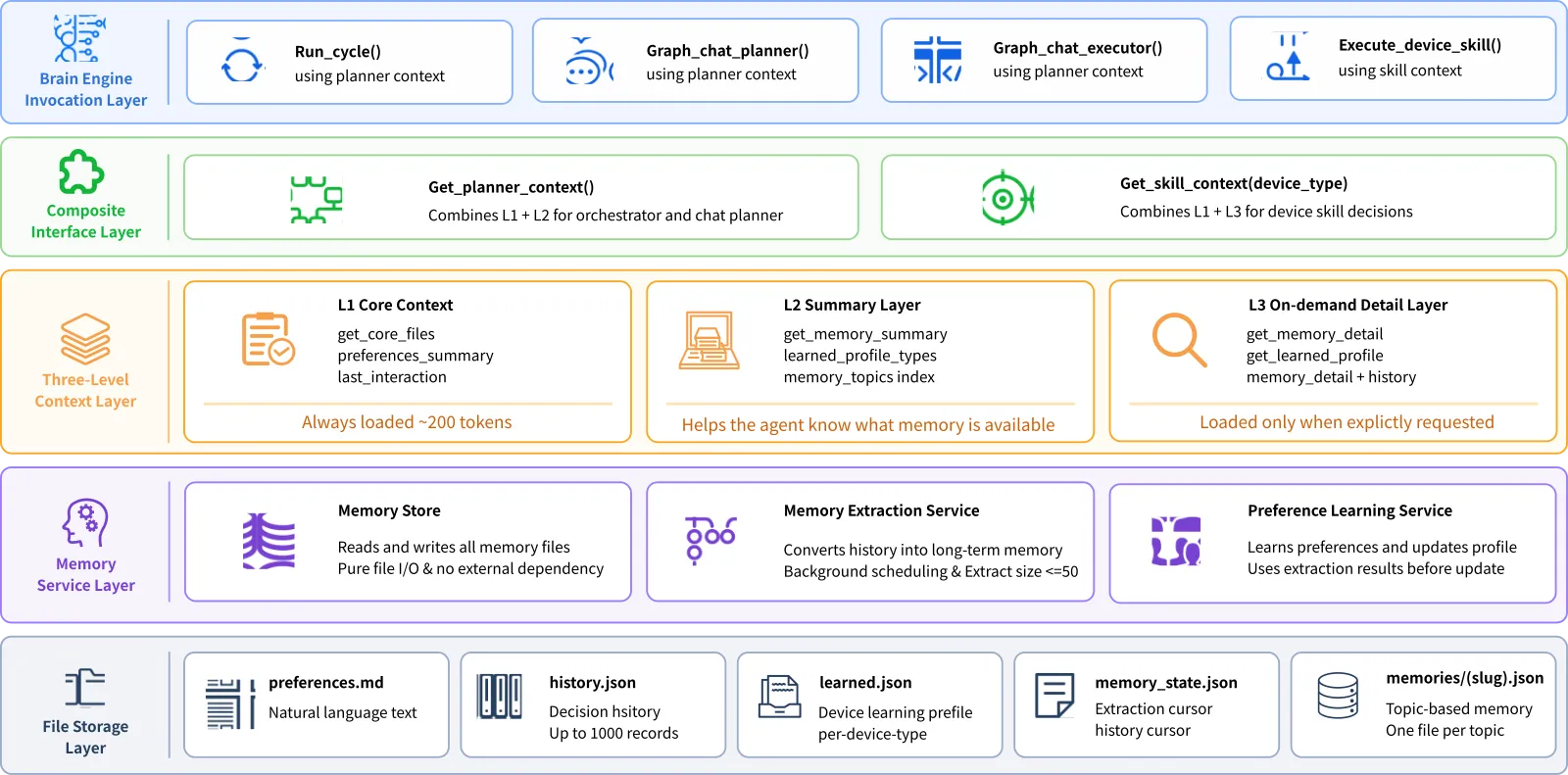1568x775 pixels.
Task: Select the 'One file per topic' text
Action: click(x=1445, y=730)
